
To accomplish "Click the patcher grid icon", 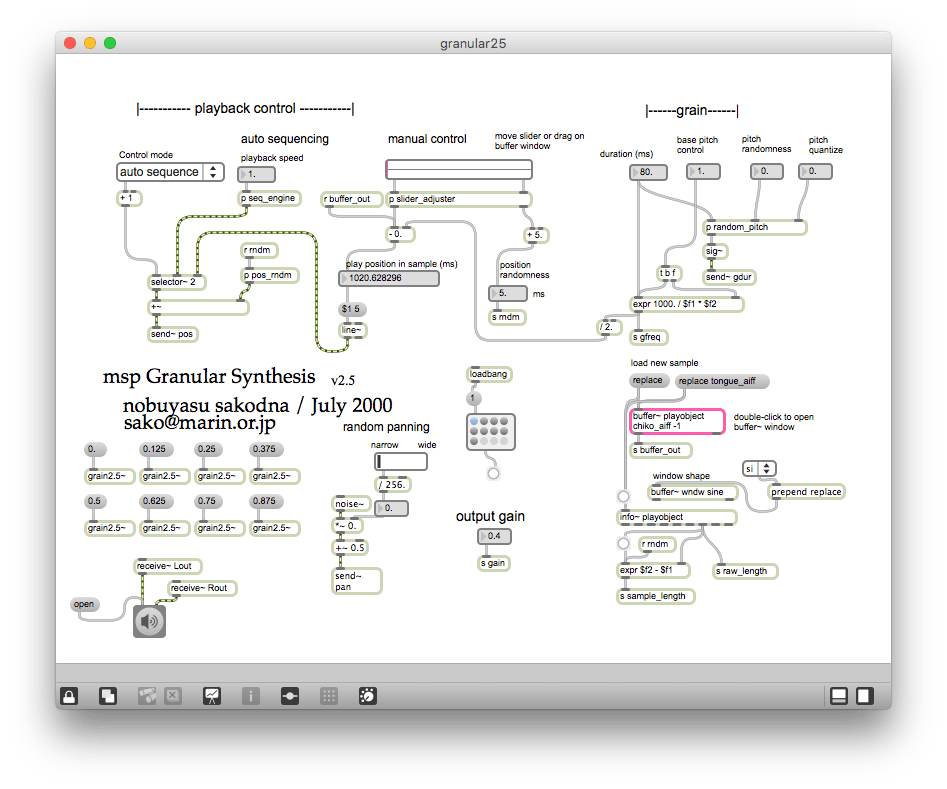I will [328, 696].
